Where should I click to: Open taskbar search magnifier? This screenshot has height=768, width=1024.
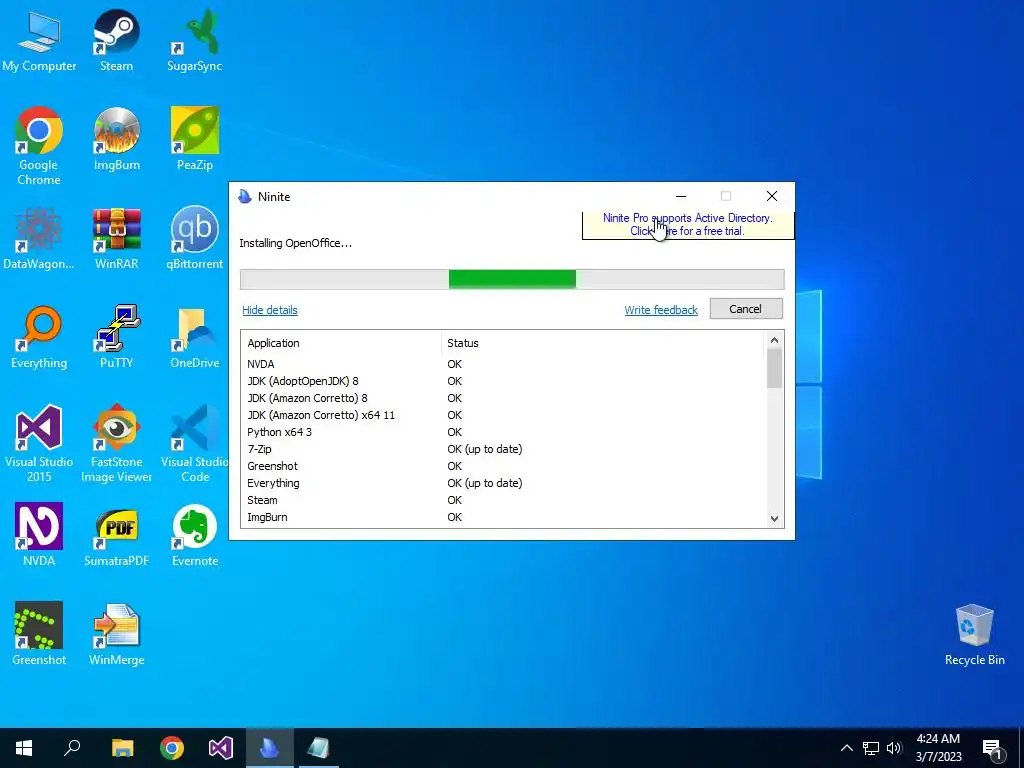tap(72, 748)
